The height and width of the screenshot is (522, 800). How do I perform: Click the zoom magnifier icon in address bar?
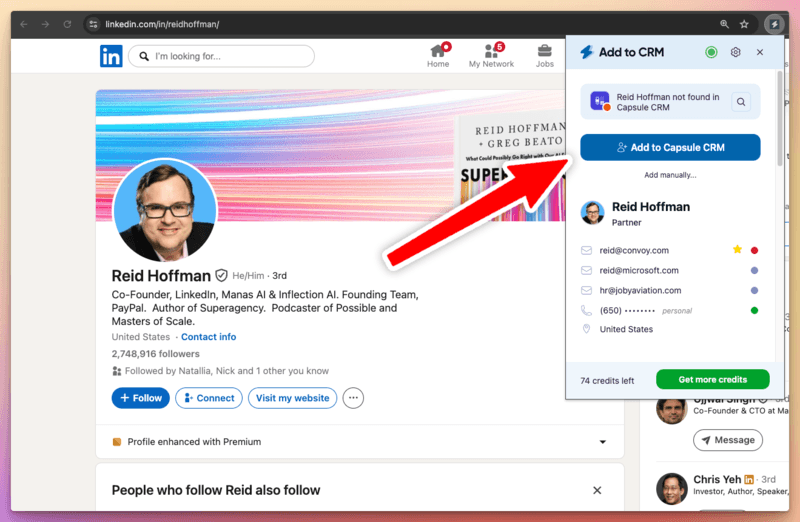(724, 24)
